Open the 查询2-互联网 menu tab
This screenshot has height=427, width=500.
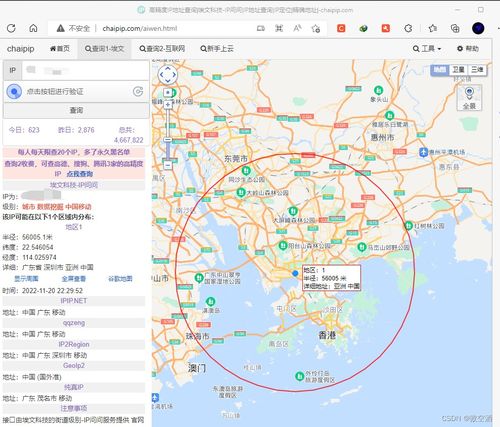[162, 49]
